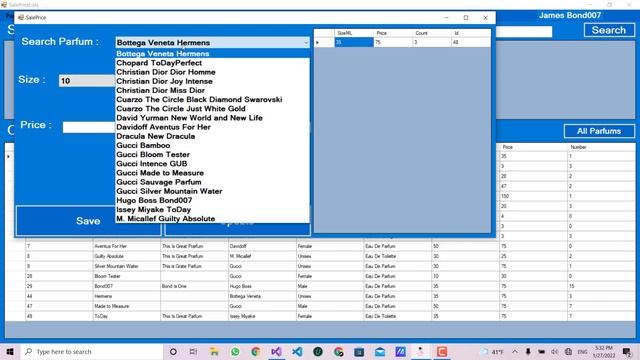Select highlighted Bottega Veneta Hermens list entry
The image size is (640, 360).
(x=212, y=53)
